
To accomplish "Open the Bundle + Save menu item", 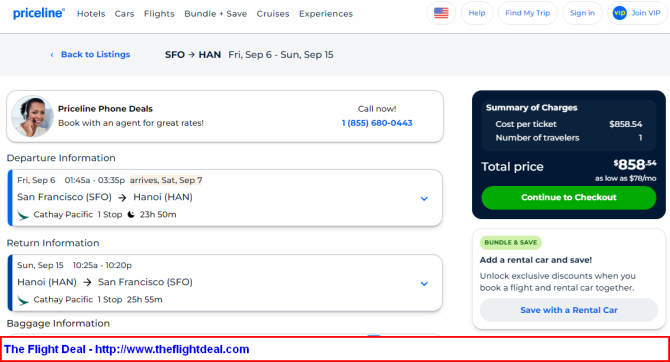I will (215, 14).
